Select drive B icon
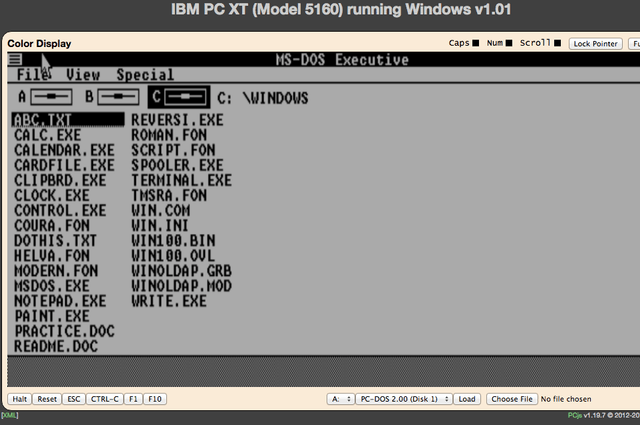The width and height of the screenshot is (640, 425). [x=118, y=97]
